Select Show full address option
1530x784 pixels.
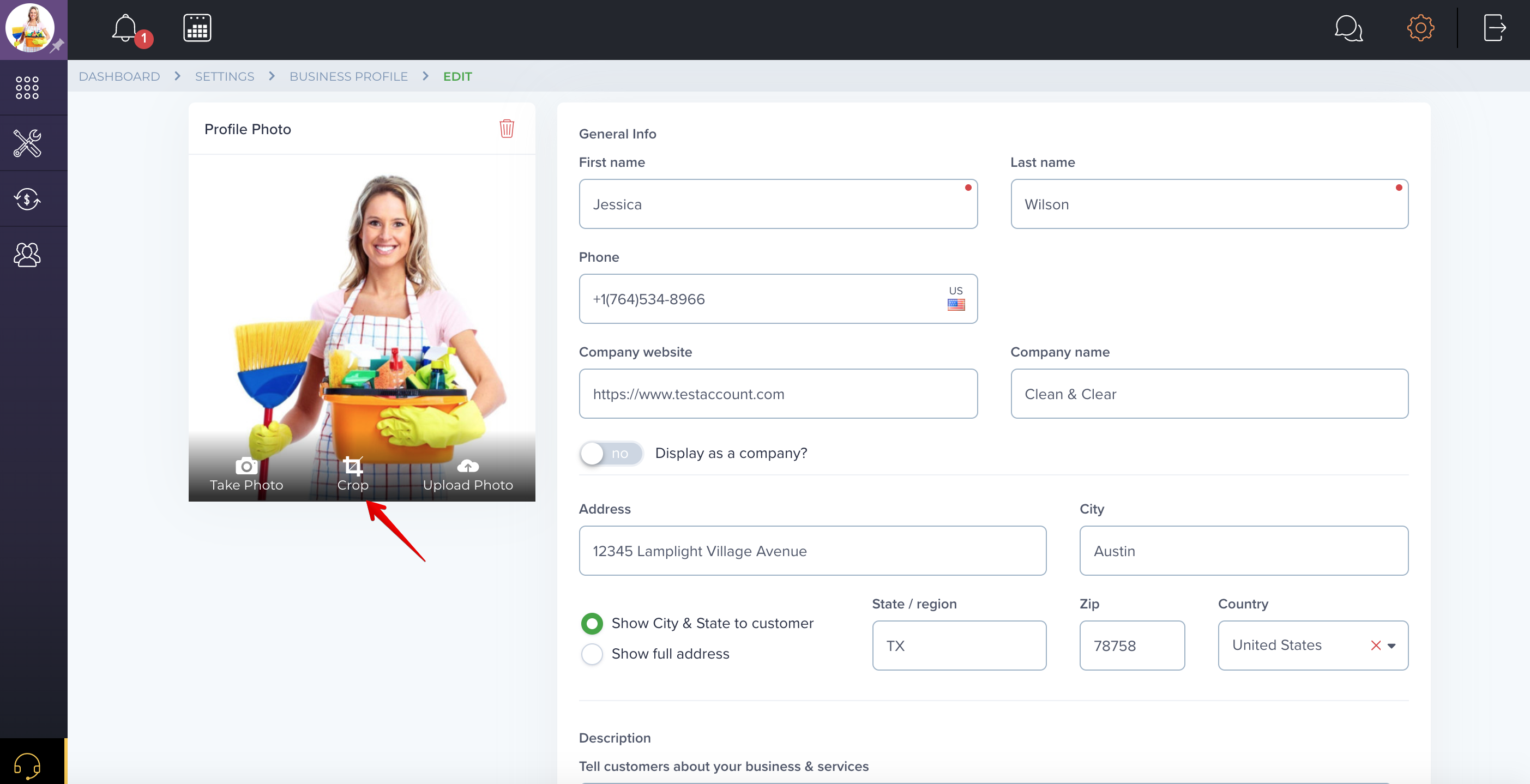click(592, 654)
